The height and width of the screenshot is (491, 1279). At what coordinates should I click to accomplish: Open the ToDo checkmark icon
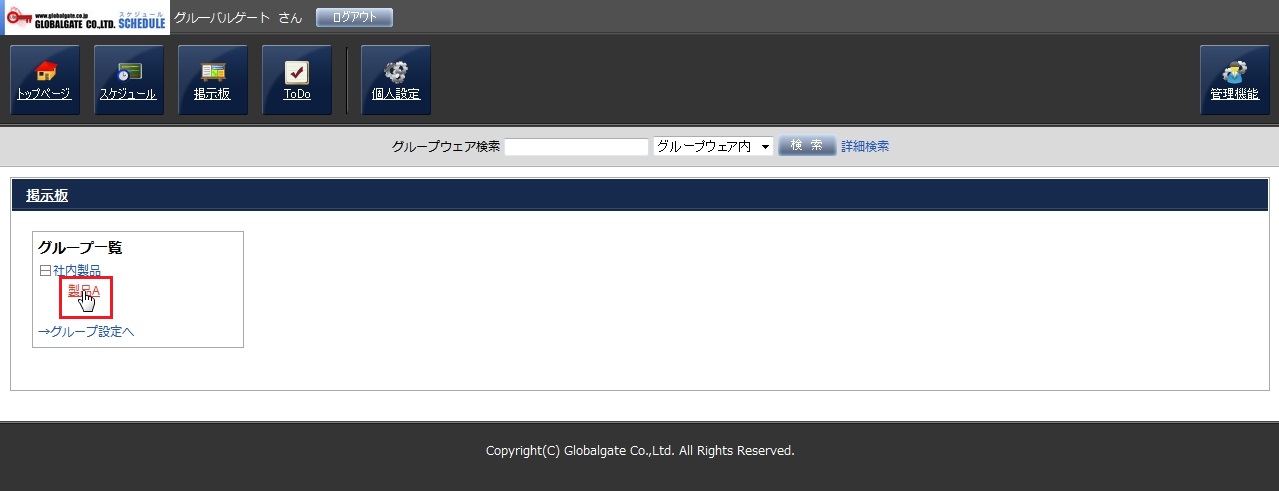296,80
